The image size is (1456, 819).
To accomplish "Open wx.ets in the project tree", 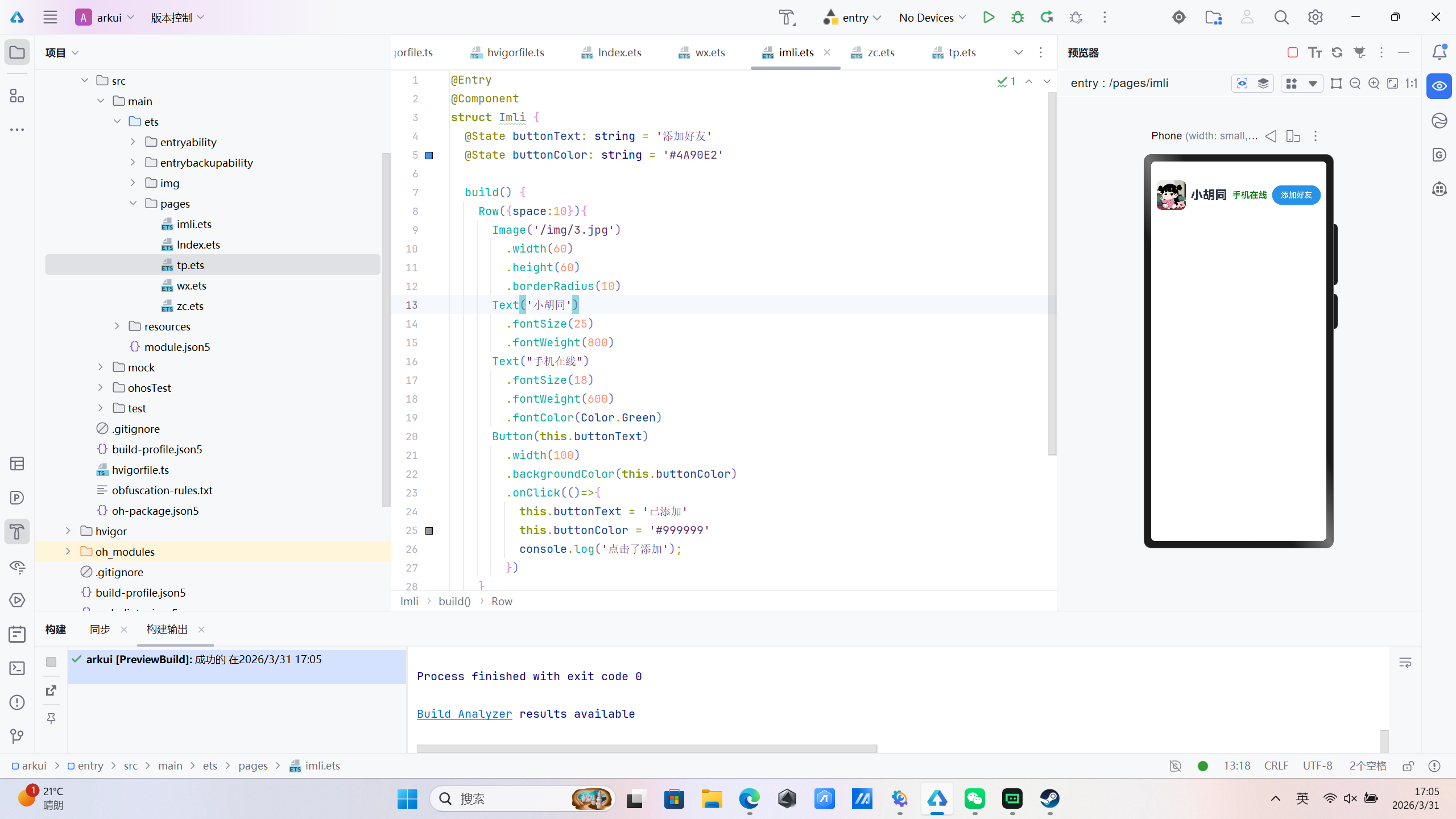I will click(191, 286).
